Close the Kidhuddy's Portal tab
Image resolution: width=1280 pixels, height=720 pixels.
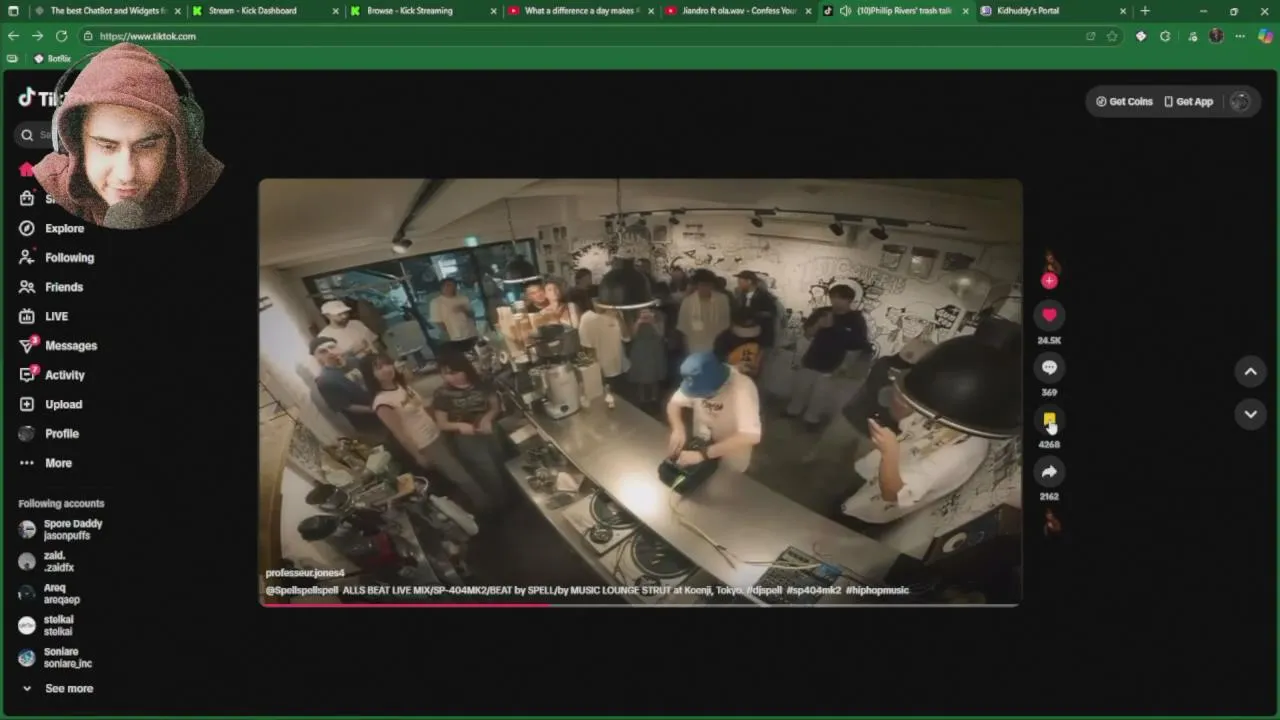1122,11
